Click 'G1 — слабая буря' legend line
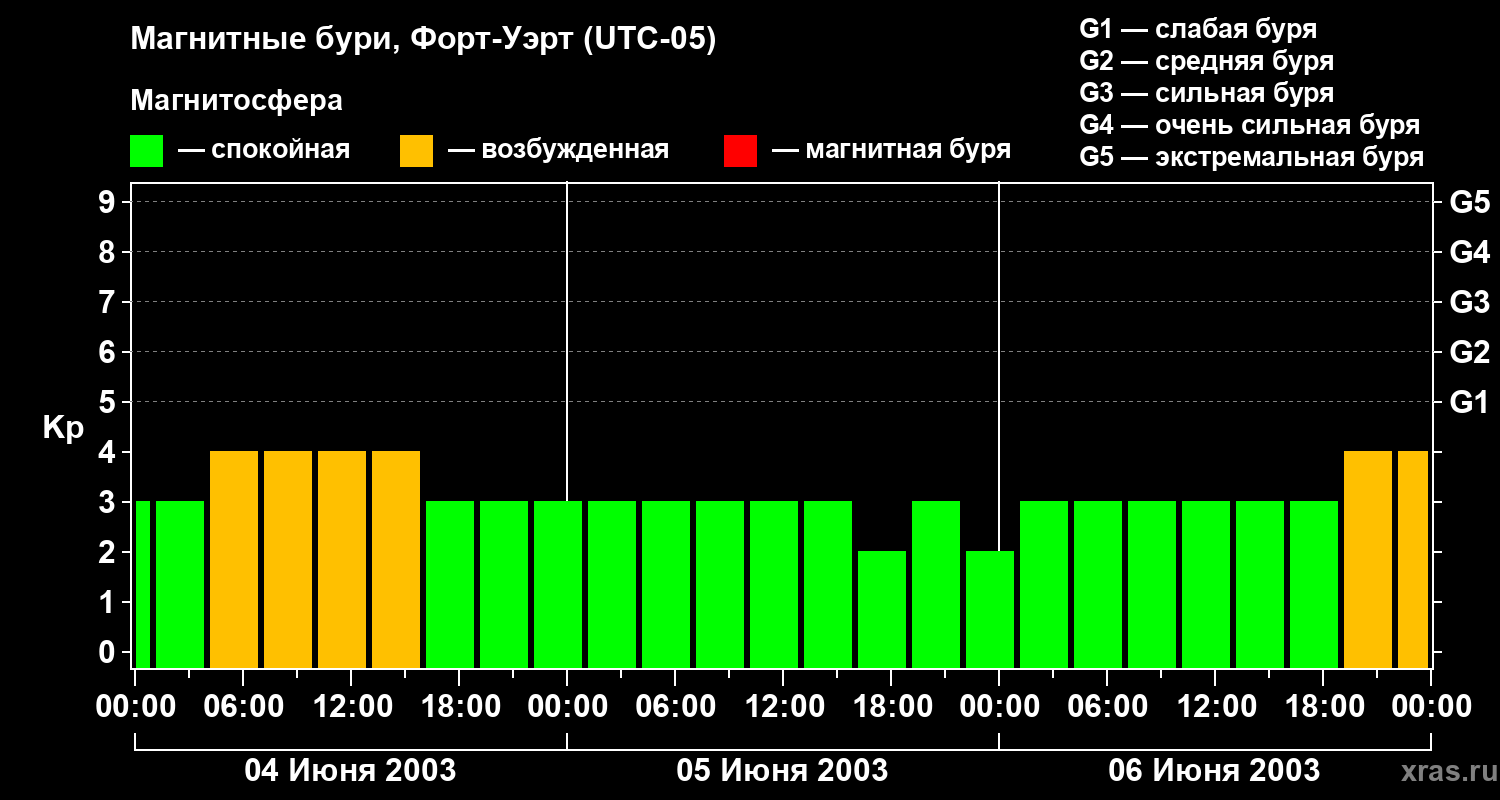This screenshot has width=1500, height=800. 1198,29
